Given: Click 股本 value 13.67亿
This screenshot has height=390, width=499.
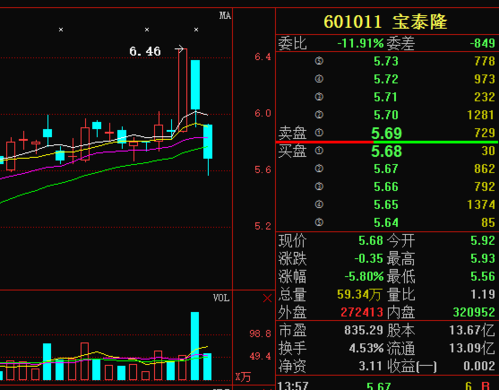Looking at the screenshot, I should [x=472, y=331].
